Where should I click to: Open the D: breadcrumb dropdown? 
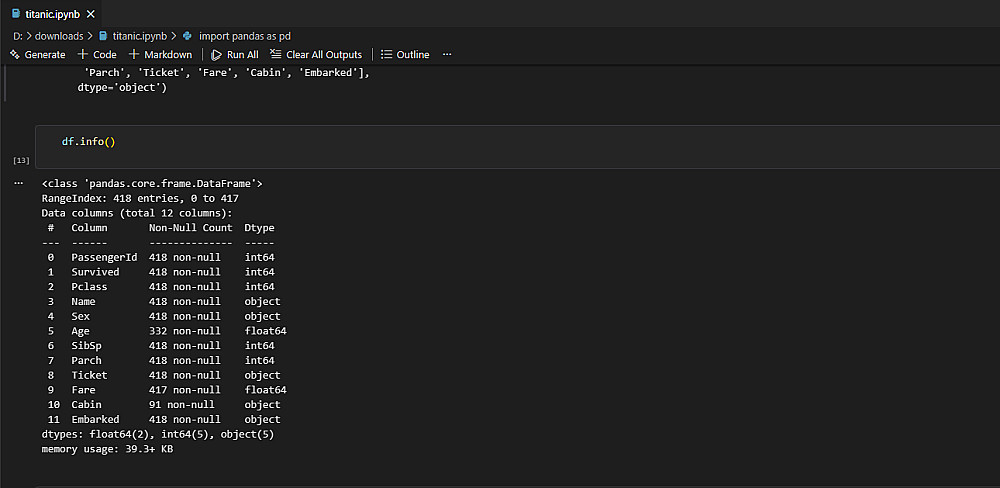coord(18,35)
